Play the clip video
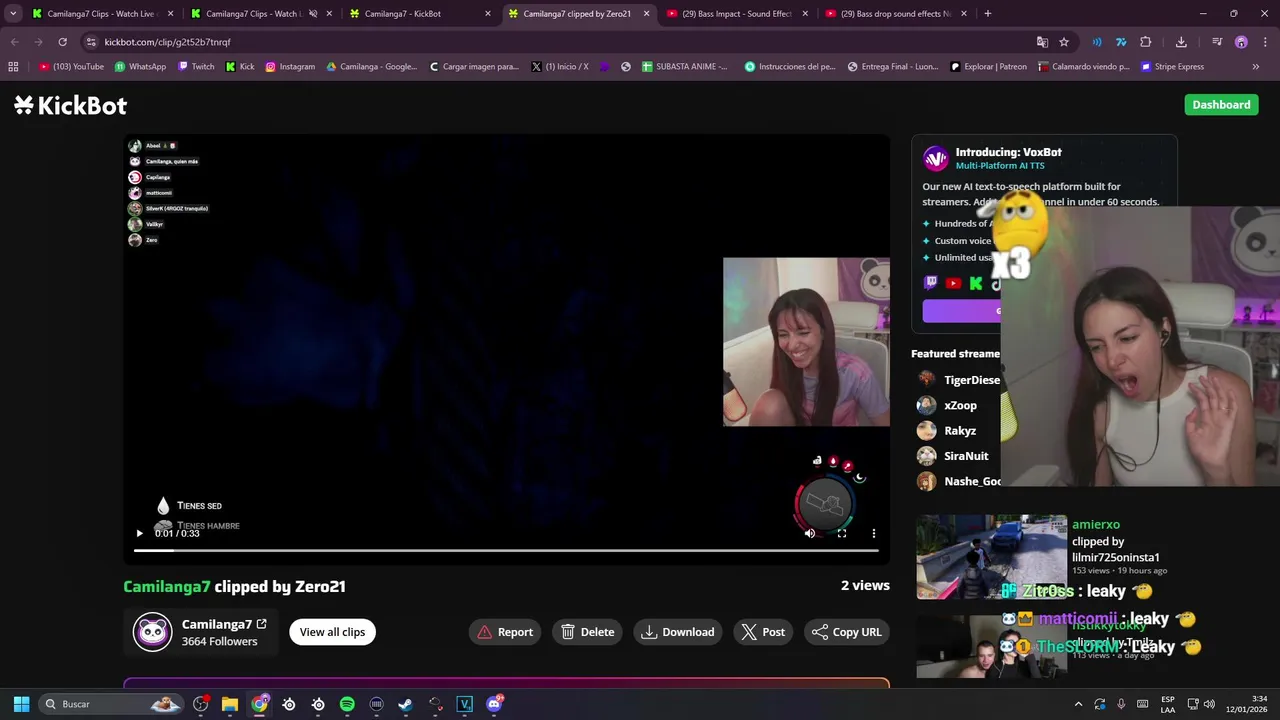The height and width of the screenshot is (720, 1280). (x=139, y=533)
